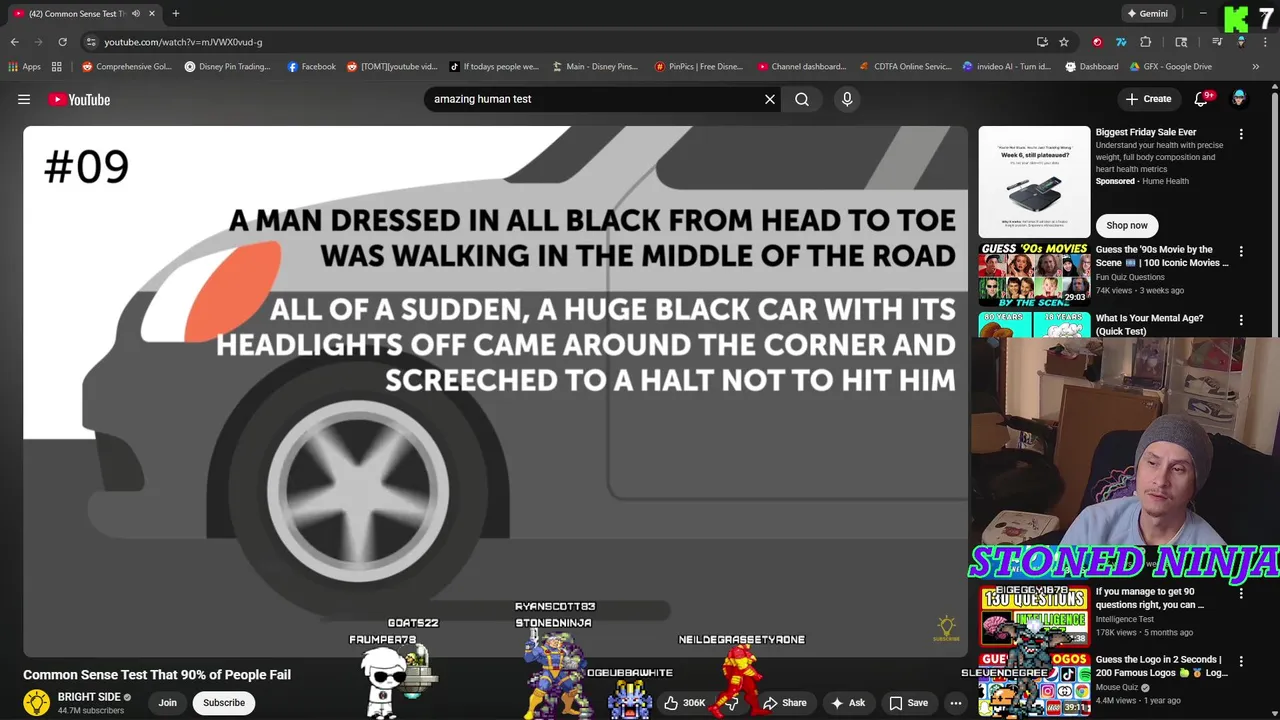Go back with the browser arrow
The width and height of the screenshot is (1280, 720).
click(x=14, y=42)
